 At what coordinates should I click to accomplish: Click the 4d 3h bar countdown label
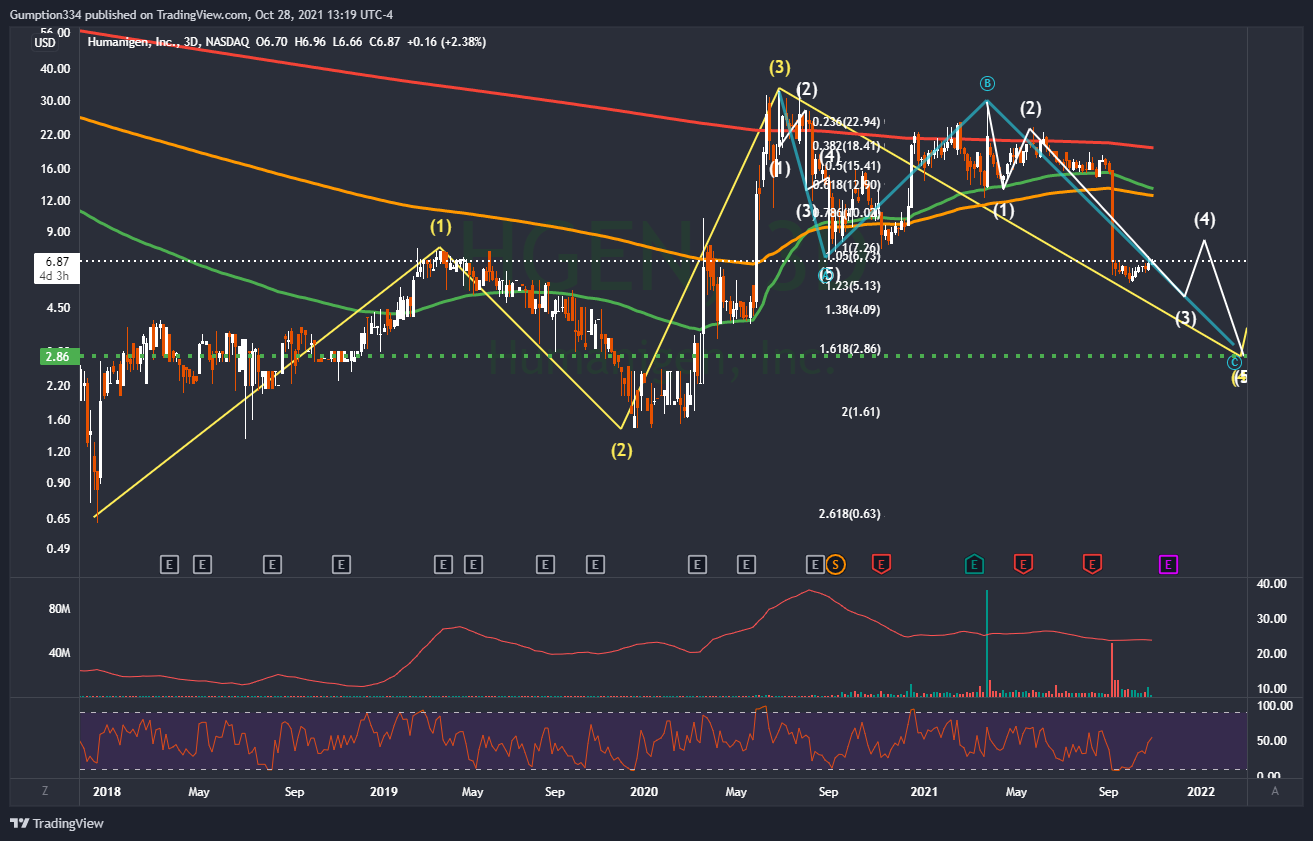click(x=56, y=274)
